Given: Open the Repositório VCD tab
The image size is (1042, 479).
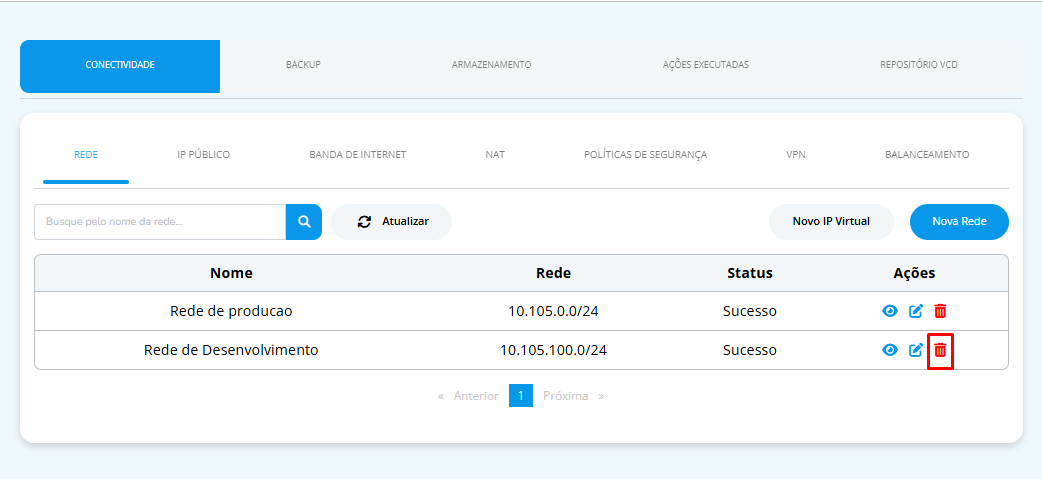Looking at the screenshot, I should tap(919, 65).
